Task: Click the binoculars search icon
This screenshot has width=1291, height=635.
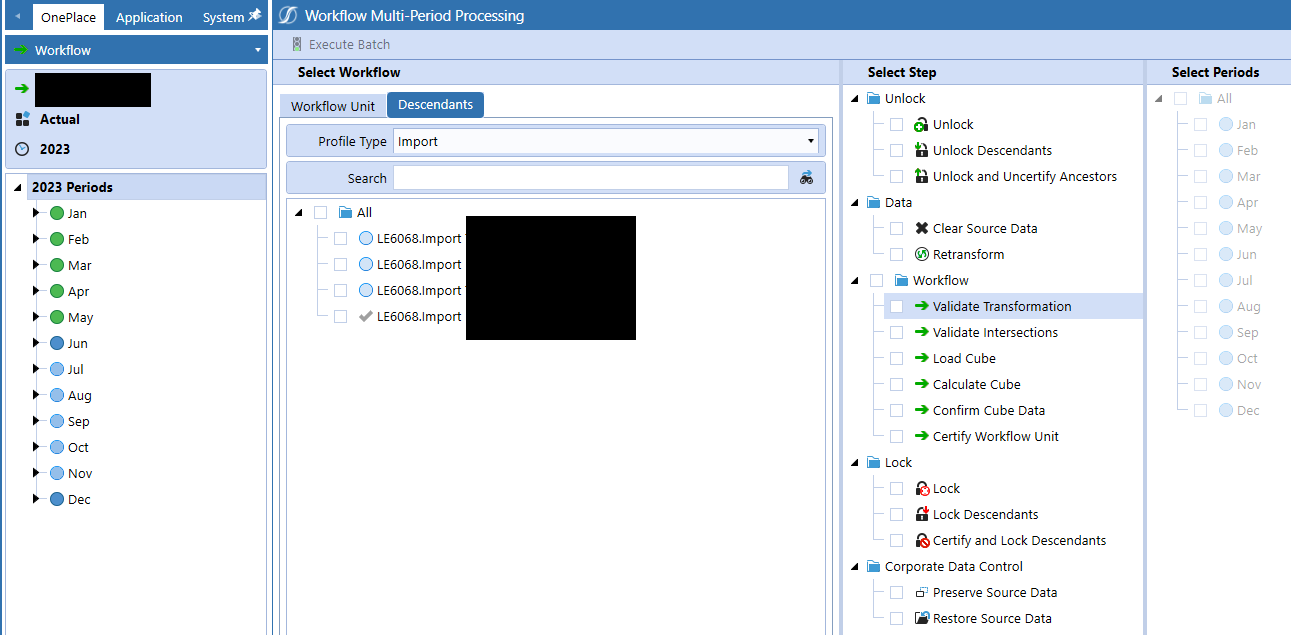Action: (807, 177)
